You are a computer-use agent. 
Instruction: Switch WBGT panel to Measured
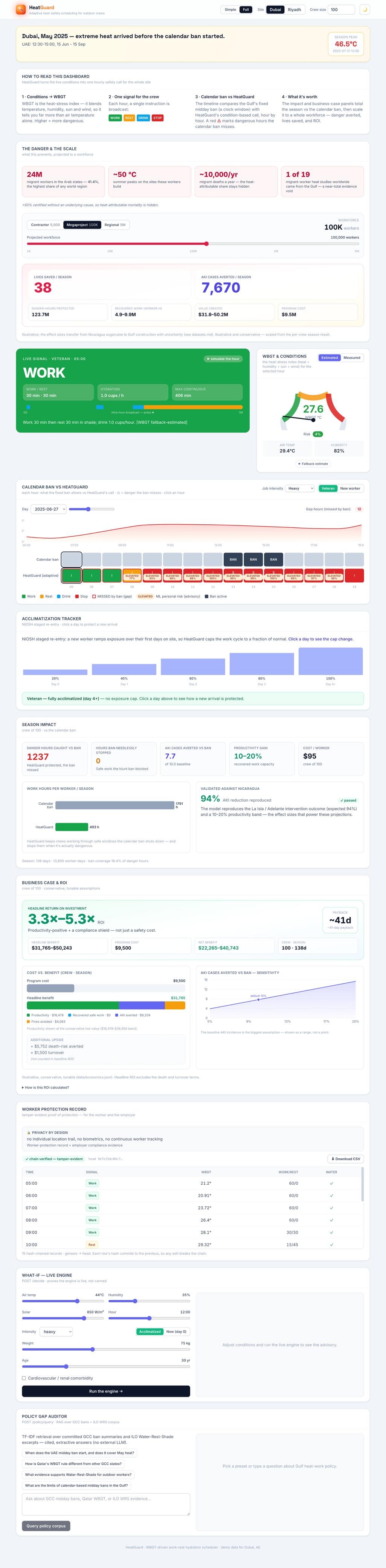352,358
